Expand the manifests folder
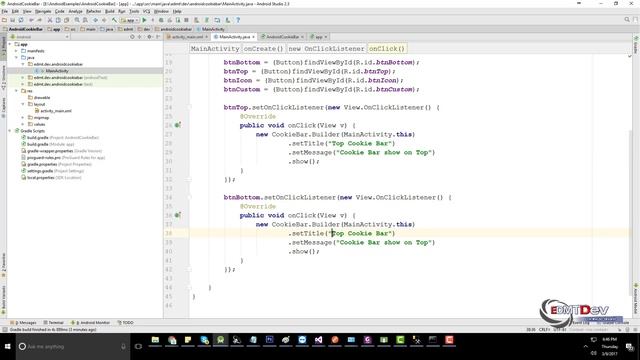 point(16,51)
